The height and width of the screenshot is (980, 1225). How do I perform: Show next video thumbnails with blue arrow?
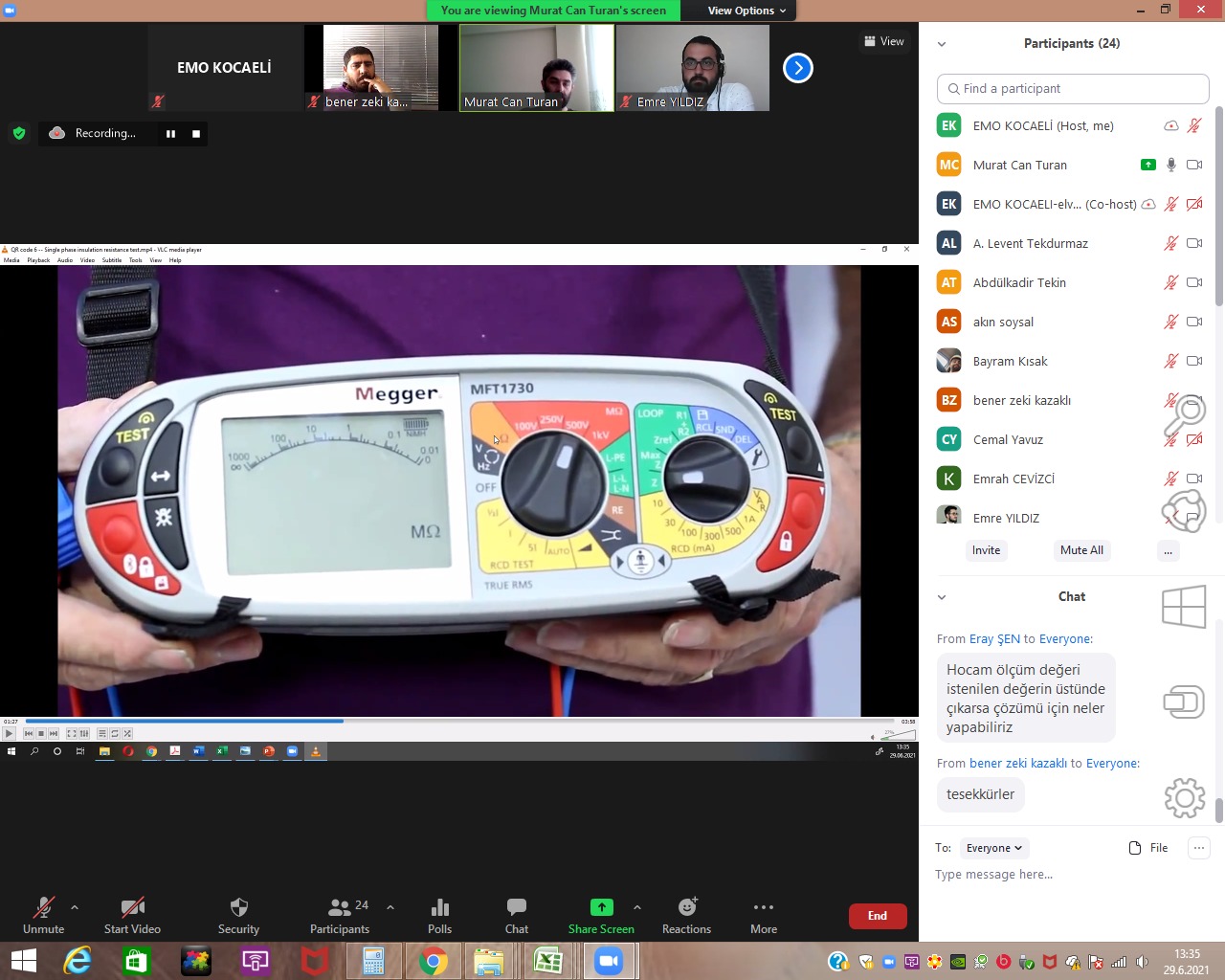point(798,68)
